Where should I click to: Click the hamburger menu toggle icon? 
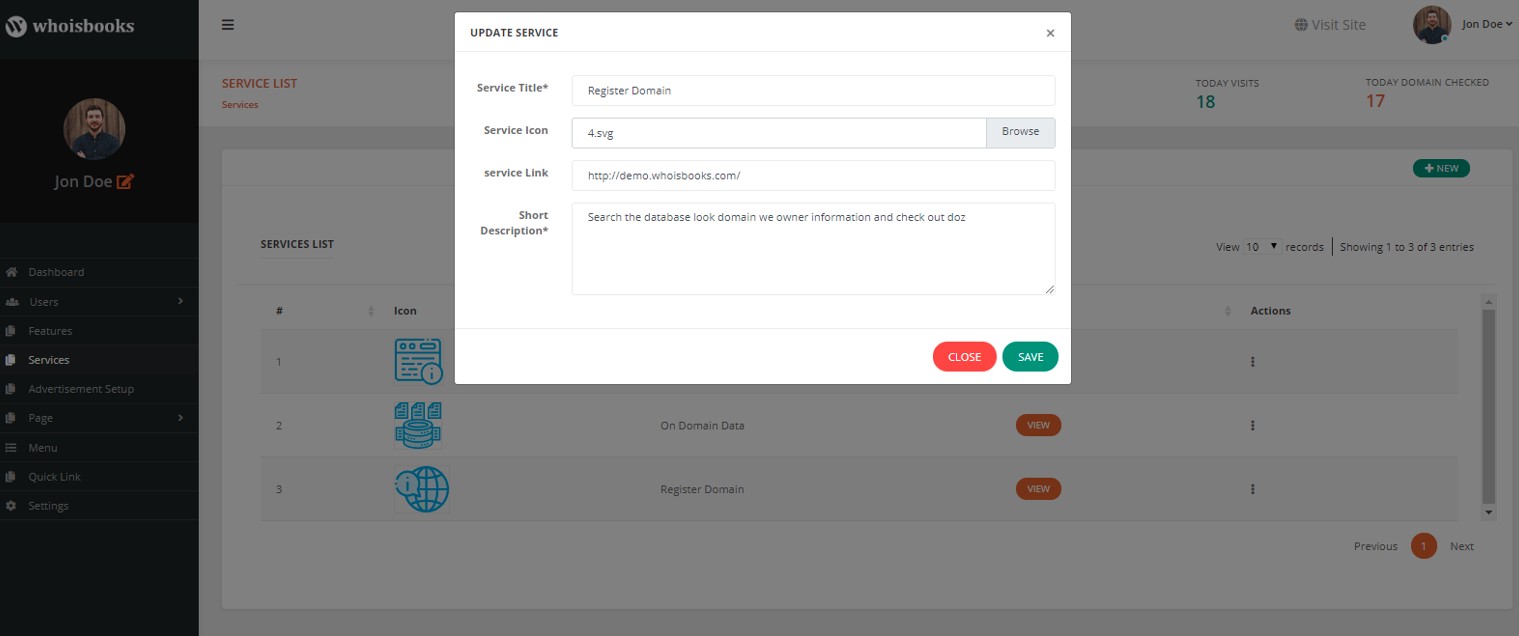point(228,25)
